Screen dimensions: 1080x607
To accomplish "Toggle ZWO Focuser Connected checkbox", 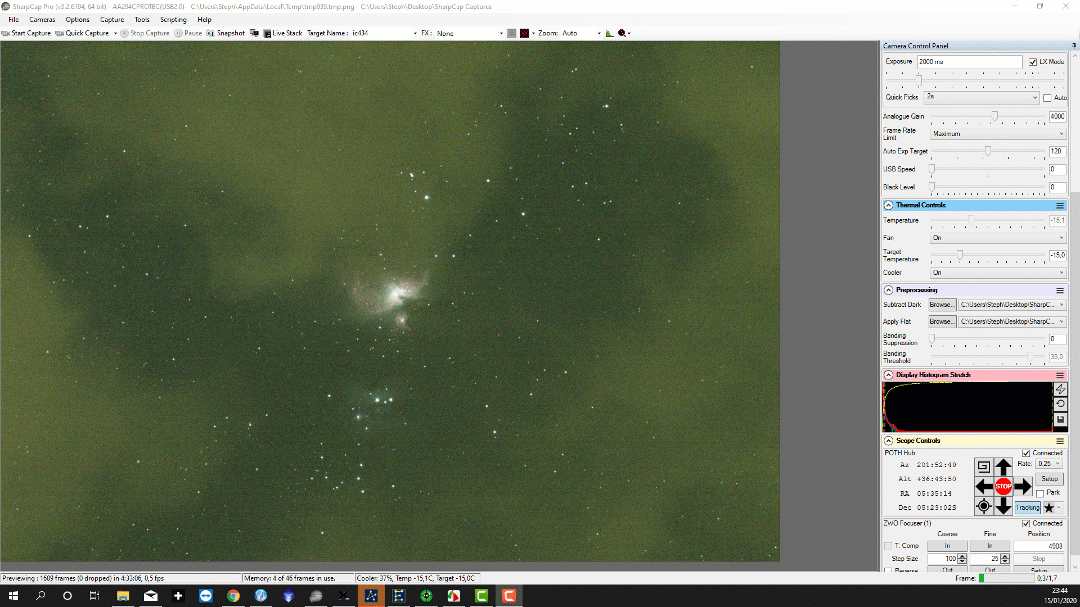I will 1026,524.
